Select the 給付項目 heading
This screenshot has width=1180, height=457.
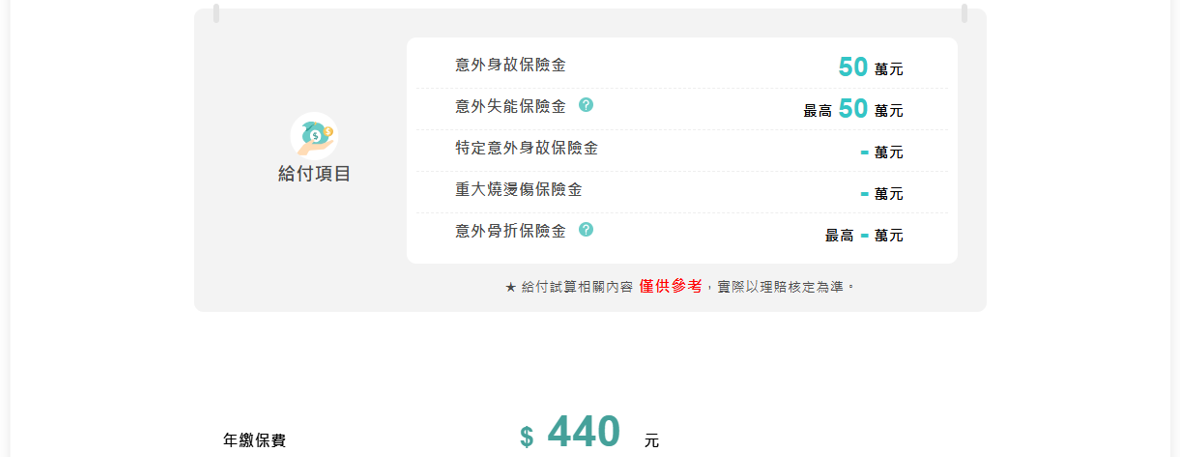[314, 174]
